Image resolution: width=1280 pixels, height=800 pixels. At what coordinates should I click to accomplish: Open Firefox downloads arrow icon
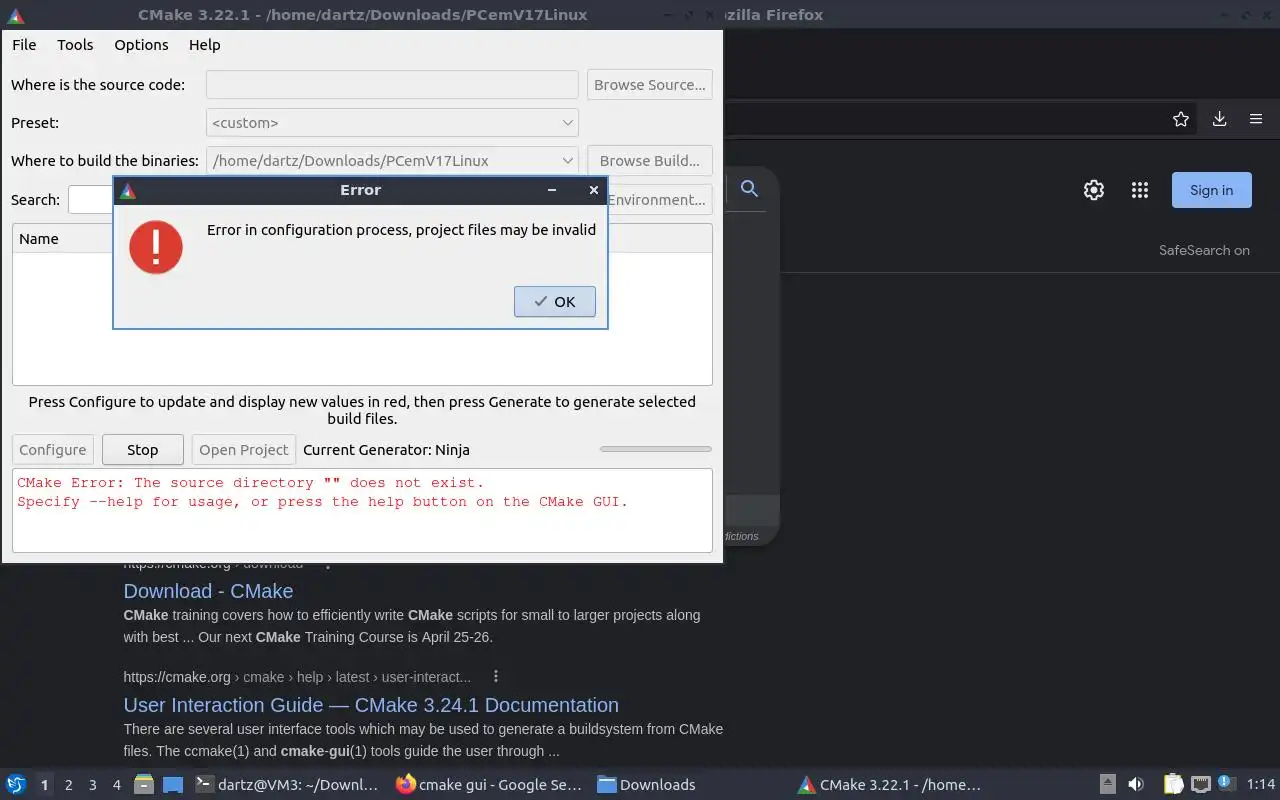1219,119
